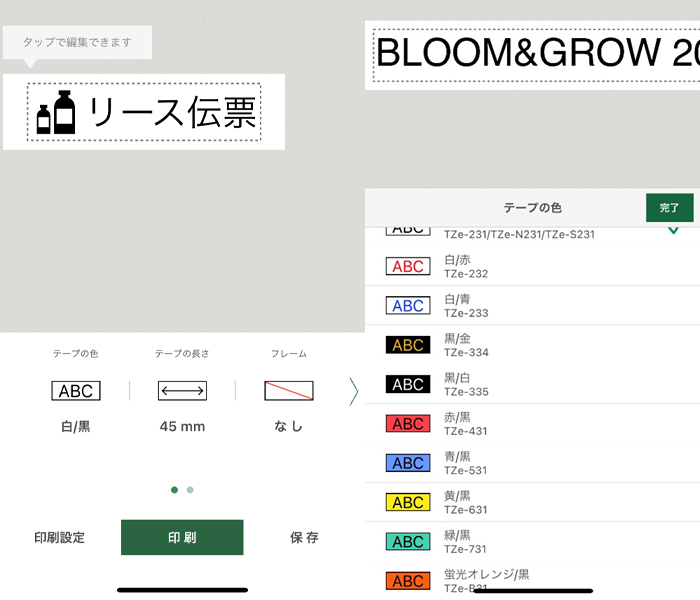Tap the 黄/黒 tape name text
The width and height of the screenshot is (700, 600).
tap(457, 496)
